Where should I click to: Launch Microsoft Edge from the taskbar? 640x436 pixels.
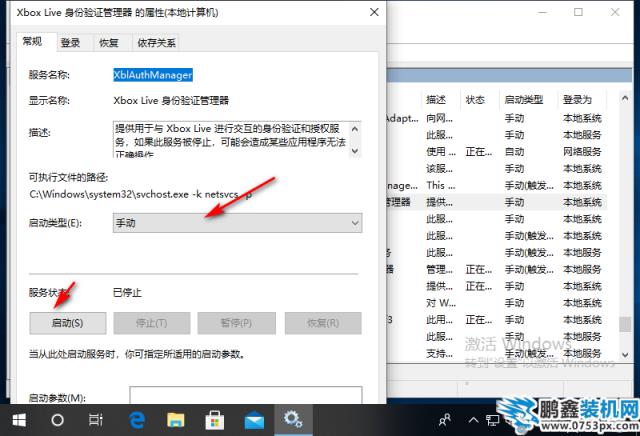tap(137, 420)
